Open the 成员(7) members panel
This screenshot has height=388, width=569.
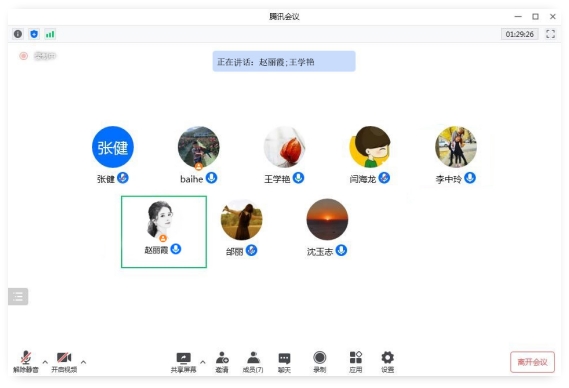[x=253, y=362]
